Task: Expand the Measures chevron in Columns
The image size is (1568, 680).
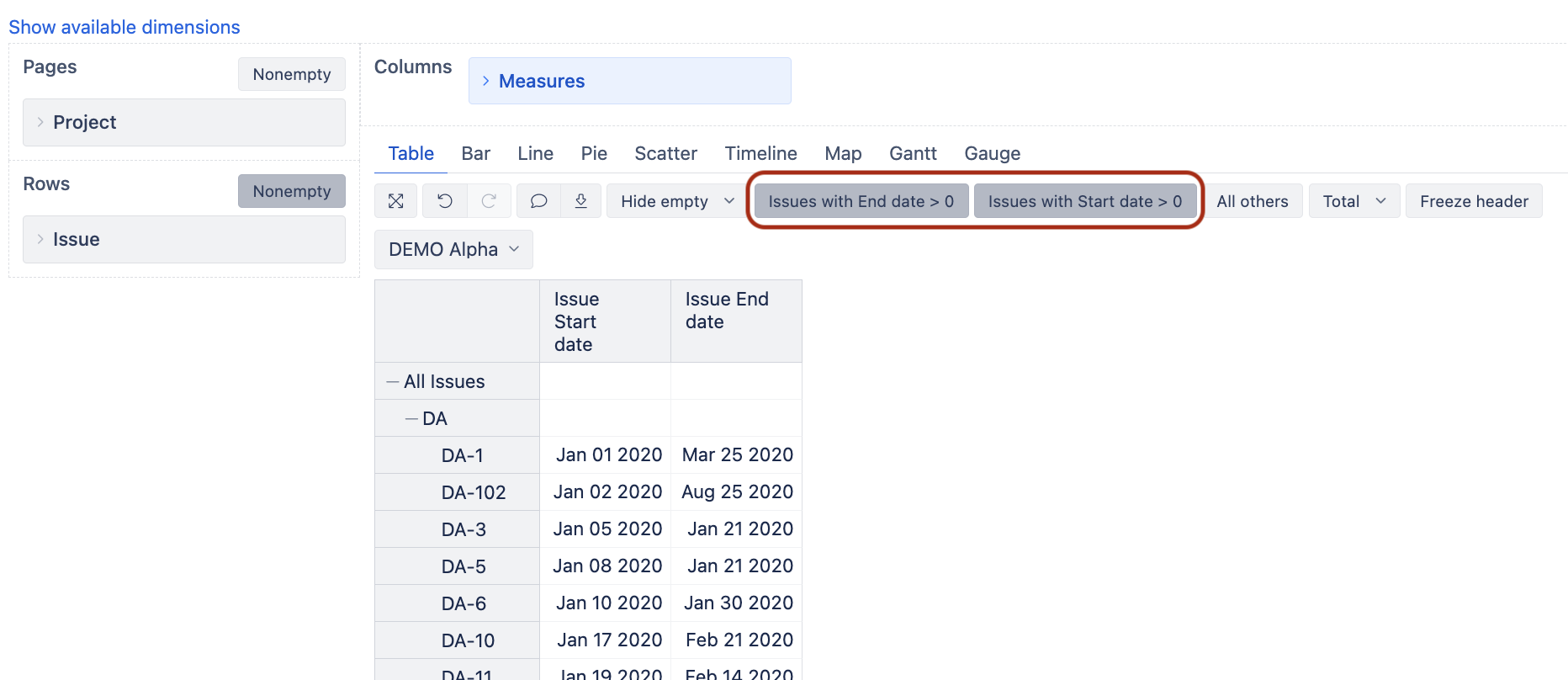Action: 486,81
